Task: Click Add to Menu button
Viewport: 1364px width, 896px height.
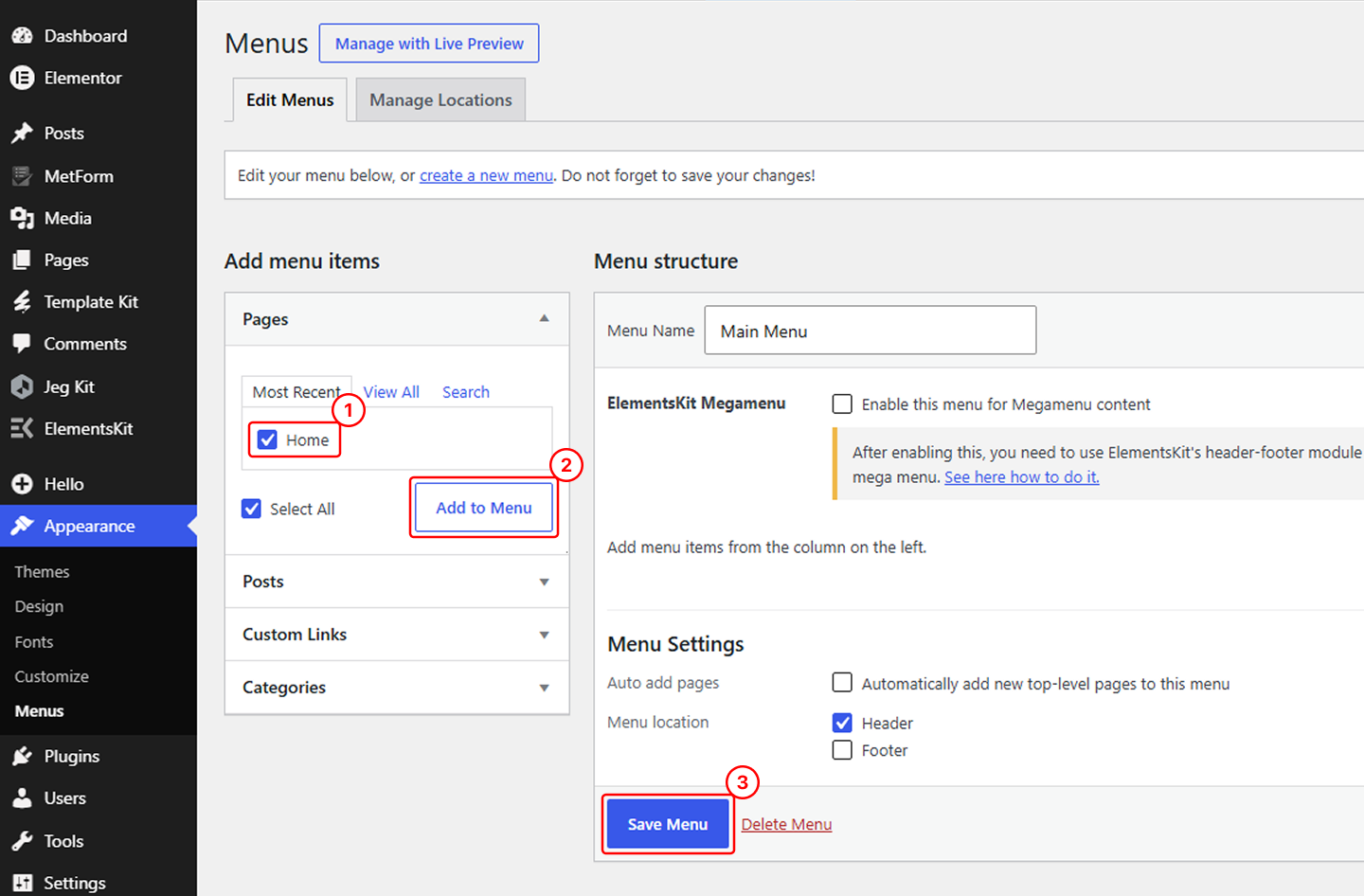Action: (484, 508)
